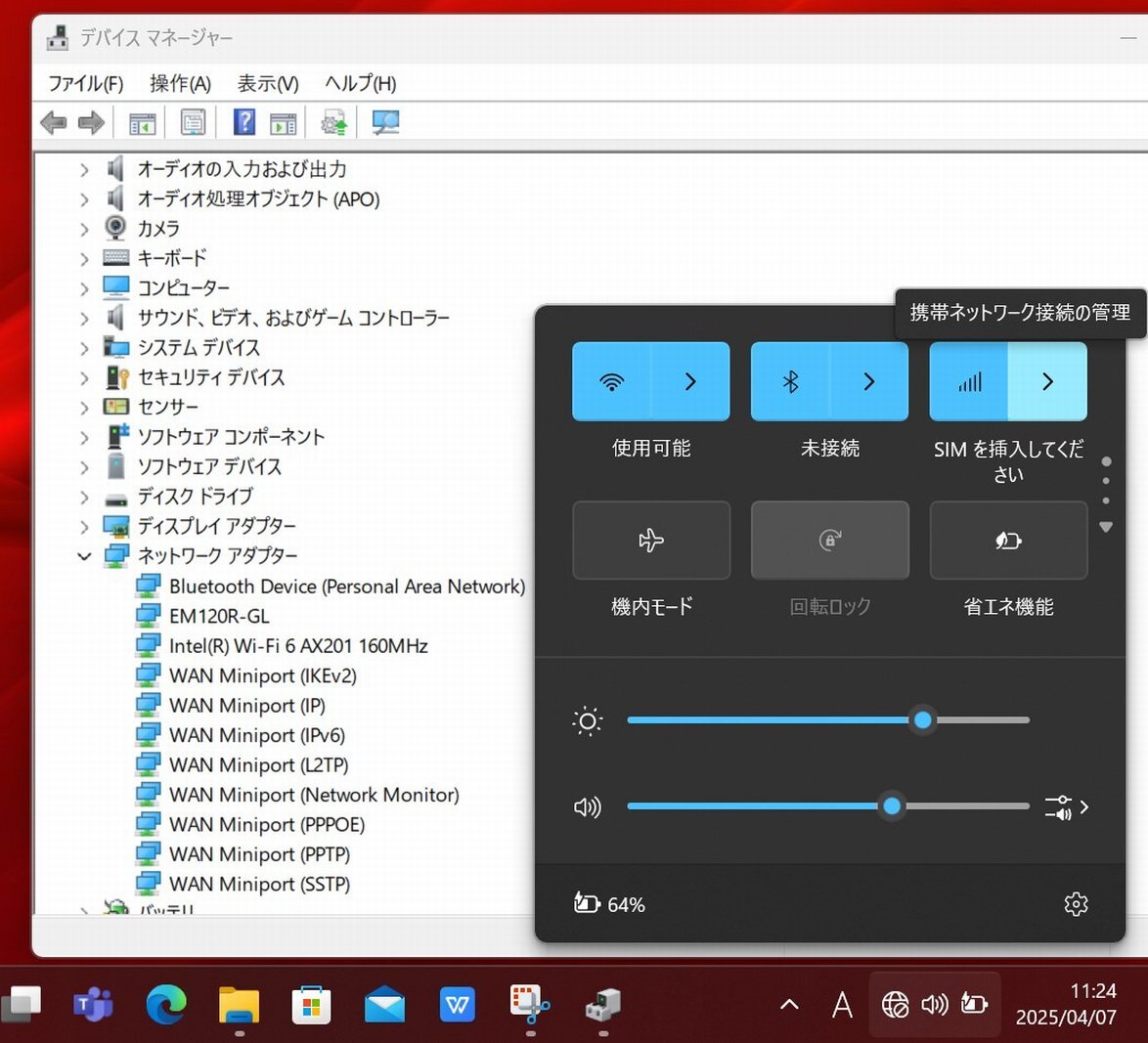The width and height of the screenshot is (1148, 1043).
Task: Open the Settings gear in quick settings
Action: [x=1076, y=904]
